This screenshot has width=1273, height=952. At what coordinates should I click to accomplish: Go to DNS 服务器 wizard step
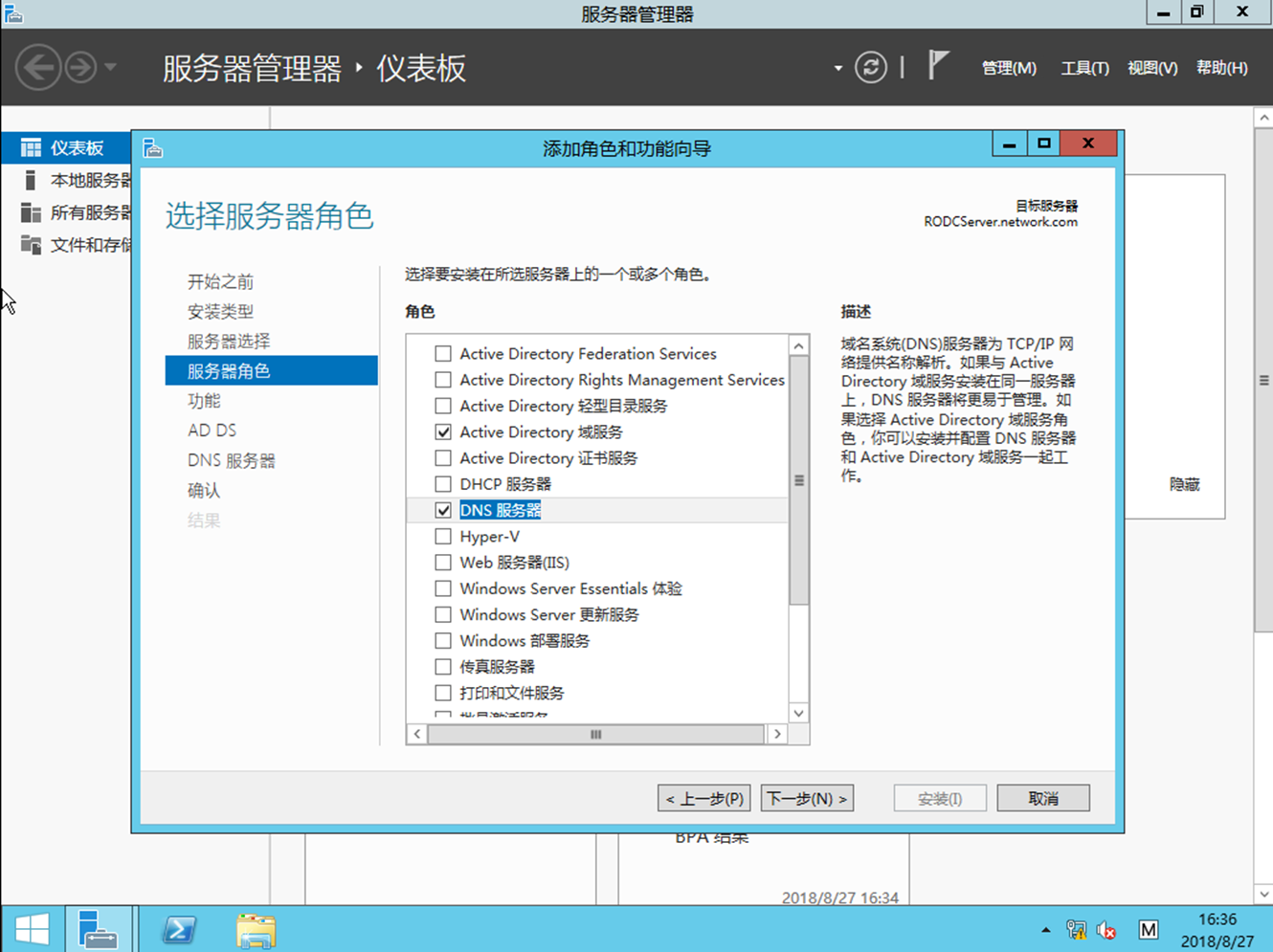pos(231,460)
